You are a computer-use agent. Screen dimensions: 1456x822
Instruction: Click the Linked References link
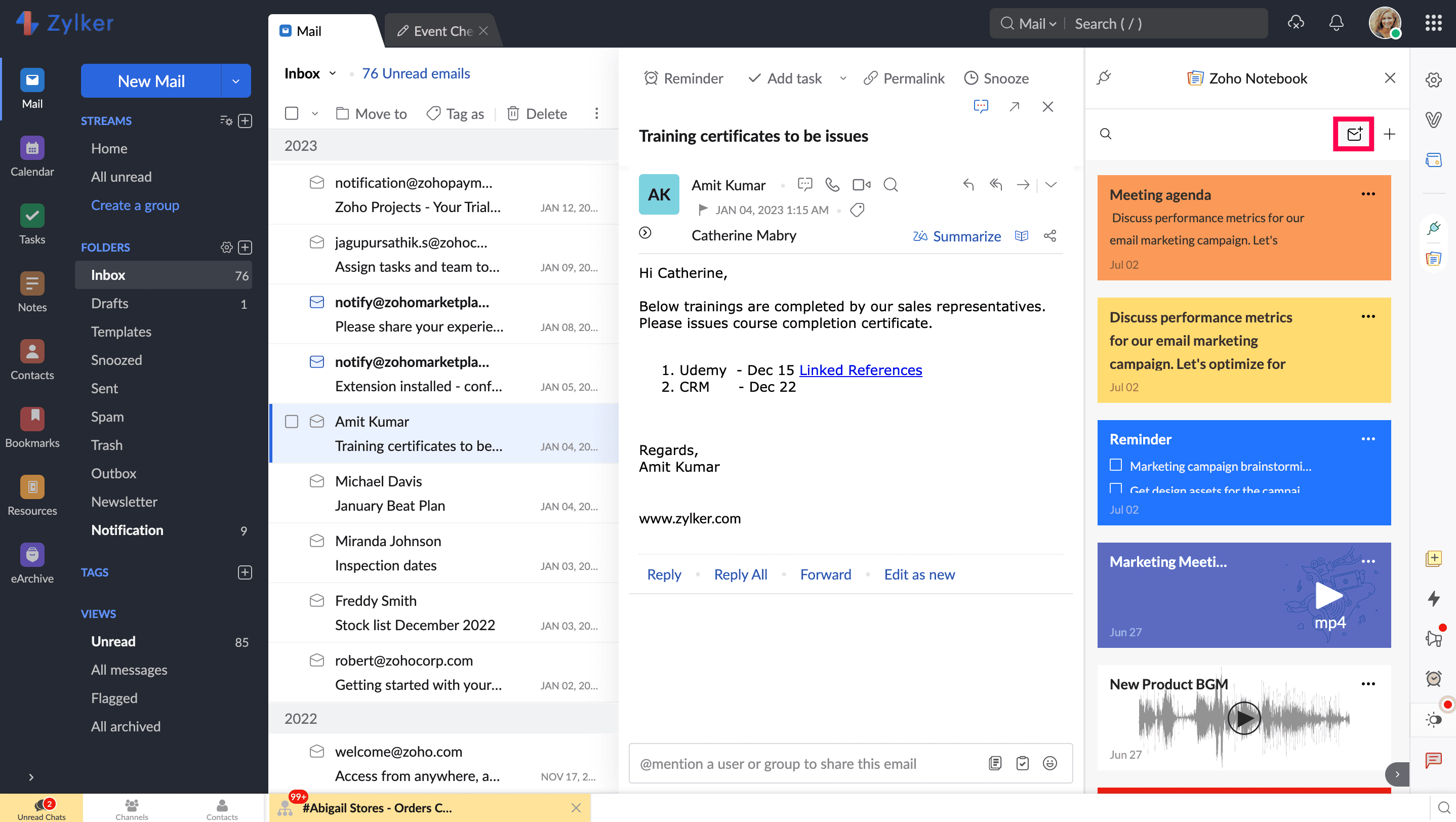point(860,369)
